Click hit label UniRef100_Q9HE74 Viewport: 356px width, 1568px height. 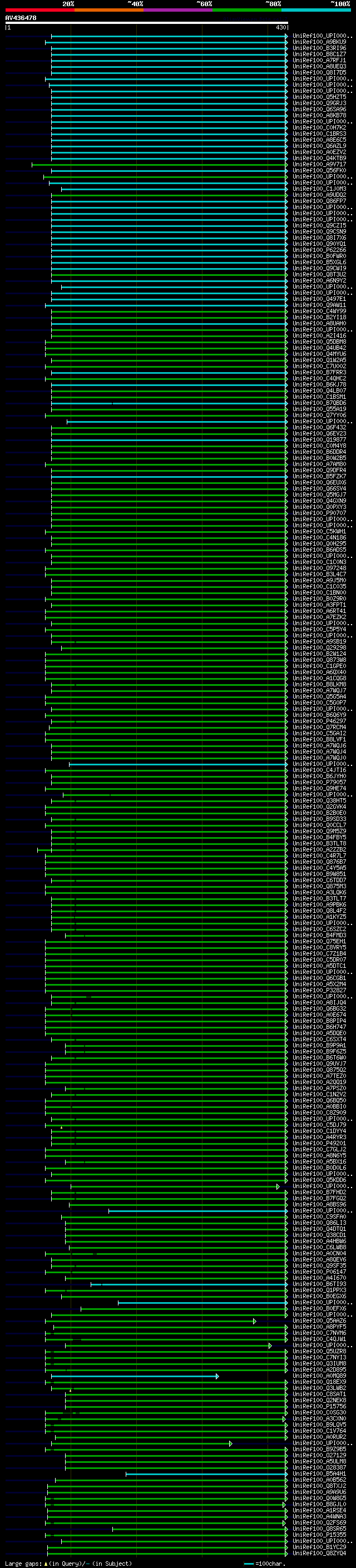319,789
